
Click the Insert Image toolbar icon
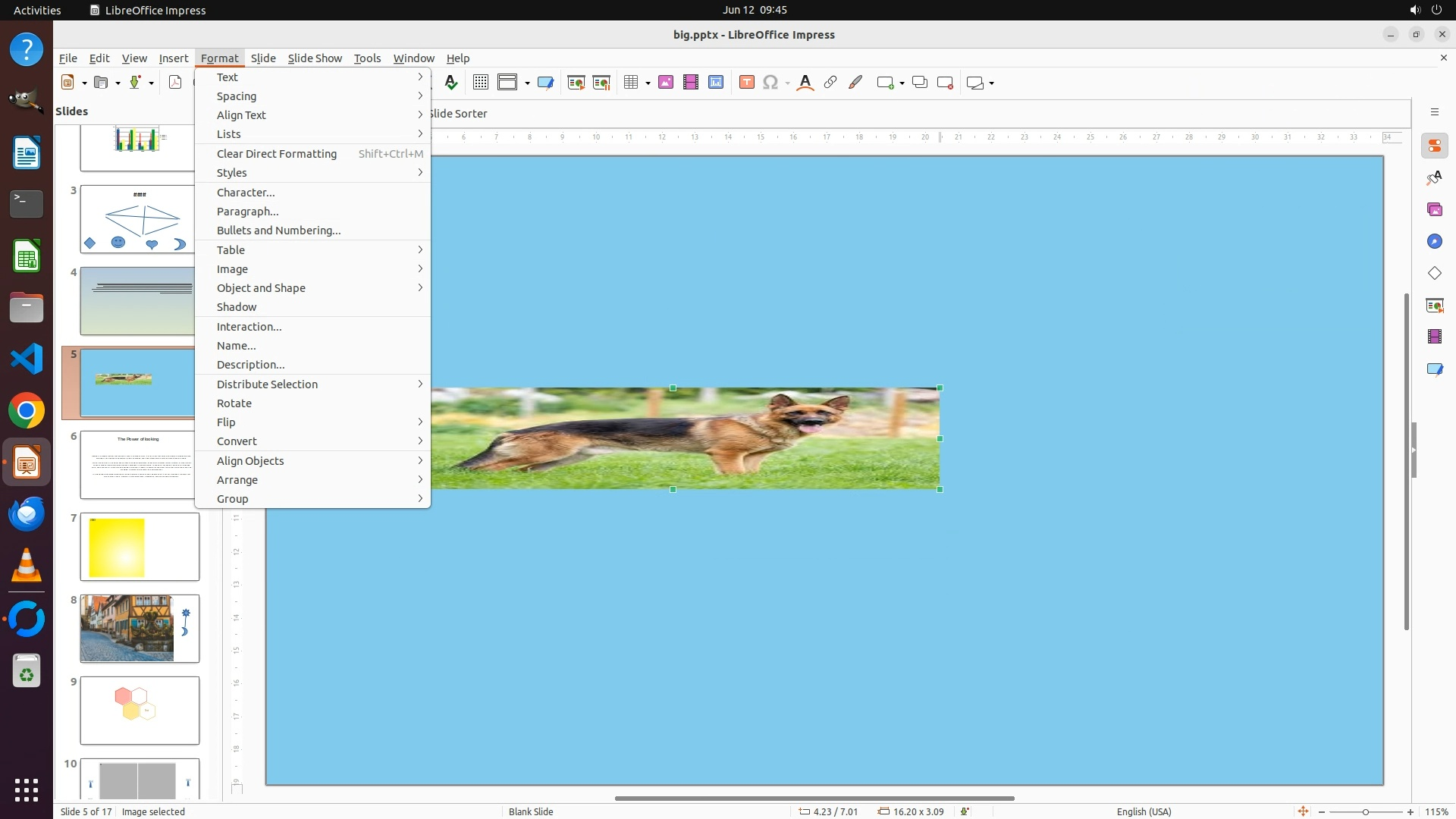point(666,83)
